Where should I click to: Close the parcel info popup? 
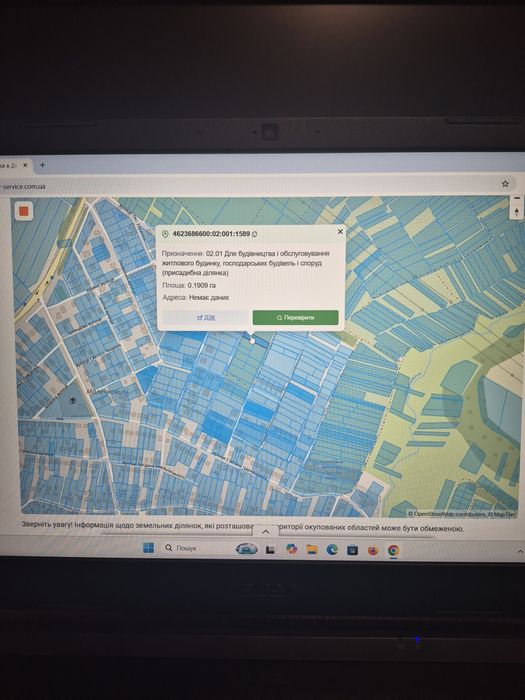(340, 231)
